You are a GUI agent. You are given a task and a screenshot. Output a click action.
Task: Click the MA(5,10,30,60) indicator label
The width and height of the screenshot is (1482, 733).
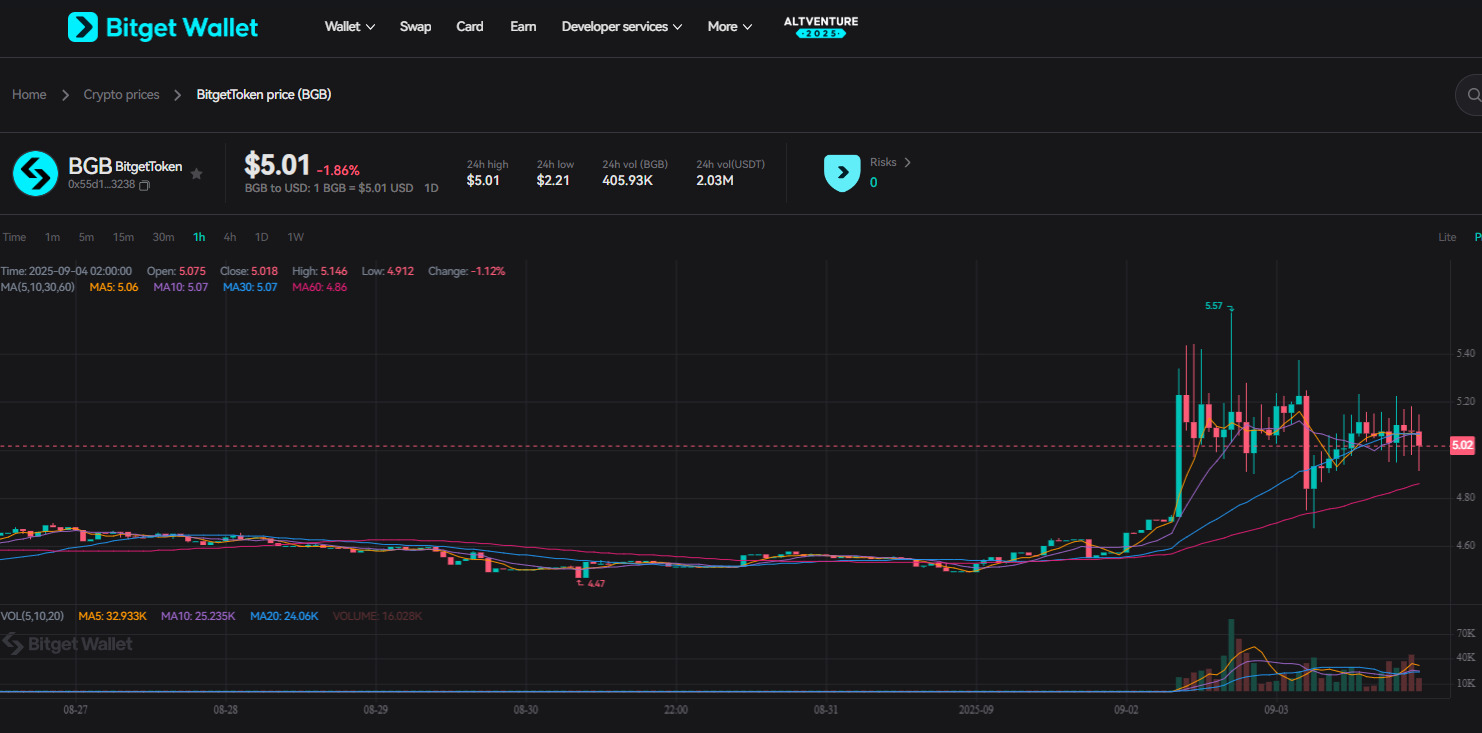[37, 287]
